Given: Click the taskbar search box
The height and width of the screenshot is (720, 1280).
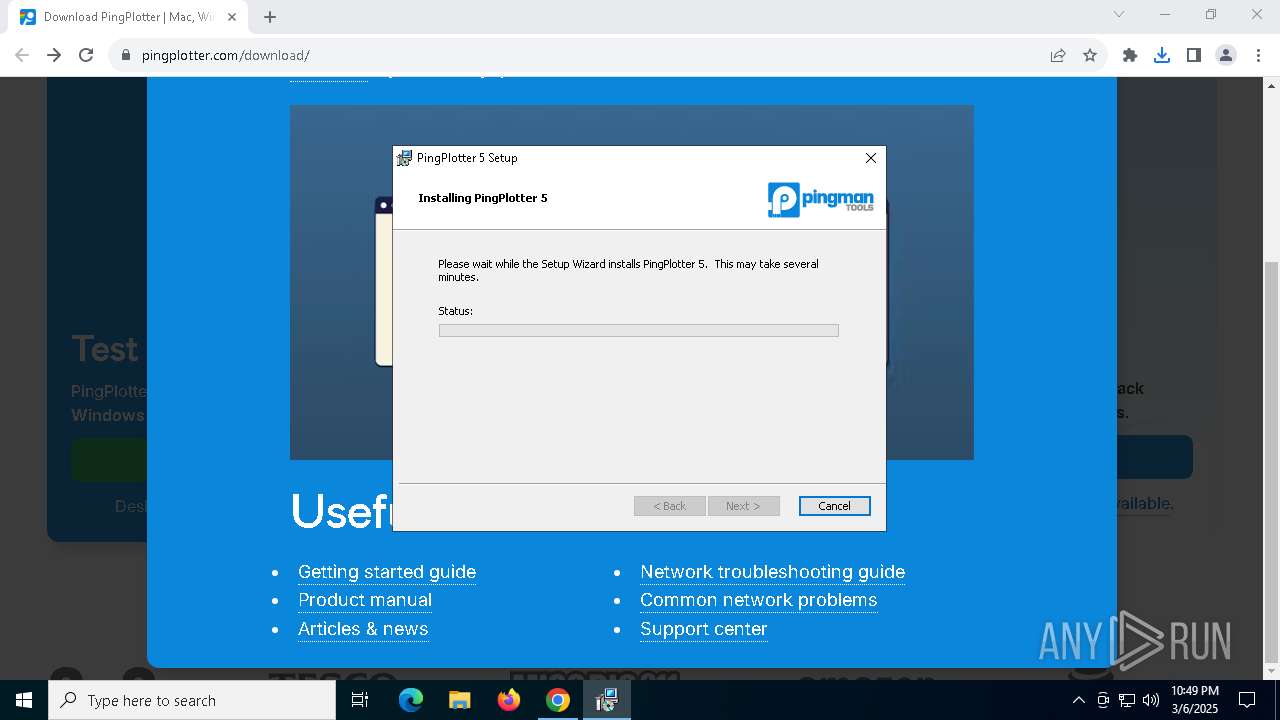Looking at the screenshot, I should 192,700.
